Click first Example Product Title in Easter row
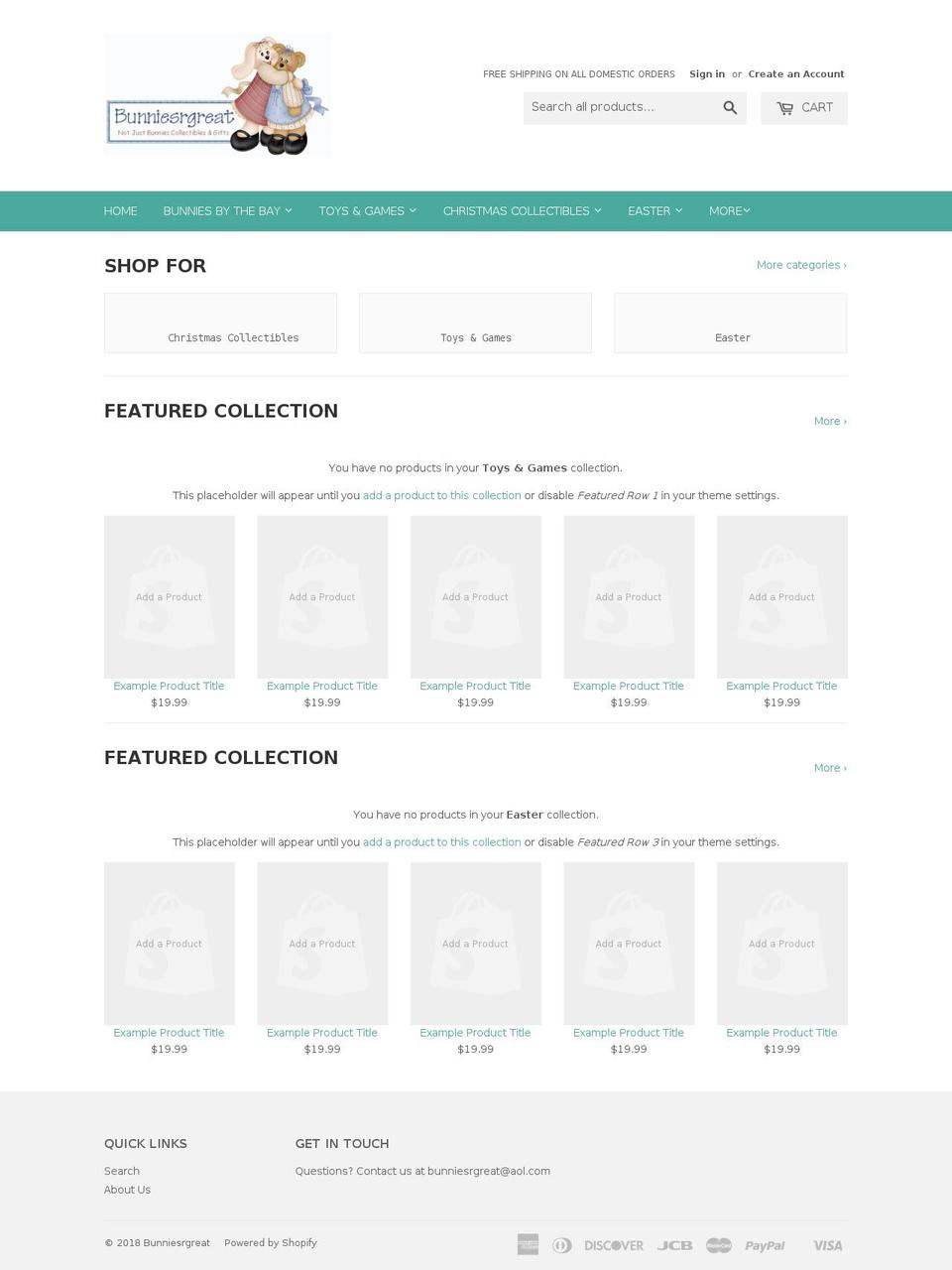Image resolution: width=952 pixels, height=1270 pixels. (170, 1033)
